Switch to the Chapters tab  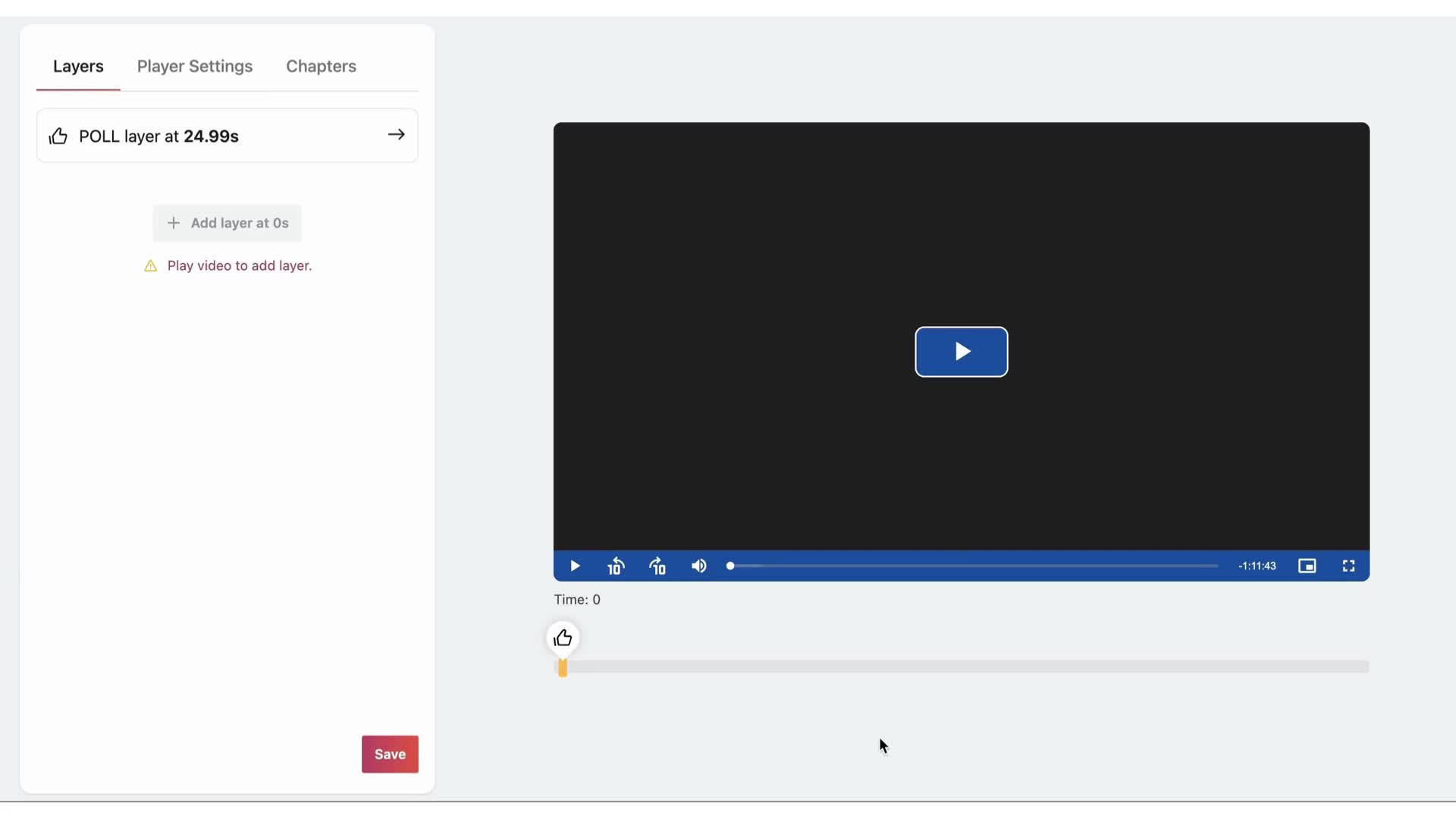click(x=321, y=67)
